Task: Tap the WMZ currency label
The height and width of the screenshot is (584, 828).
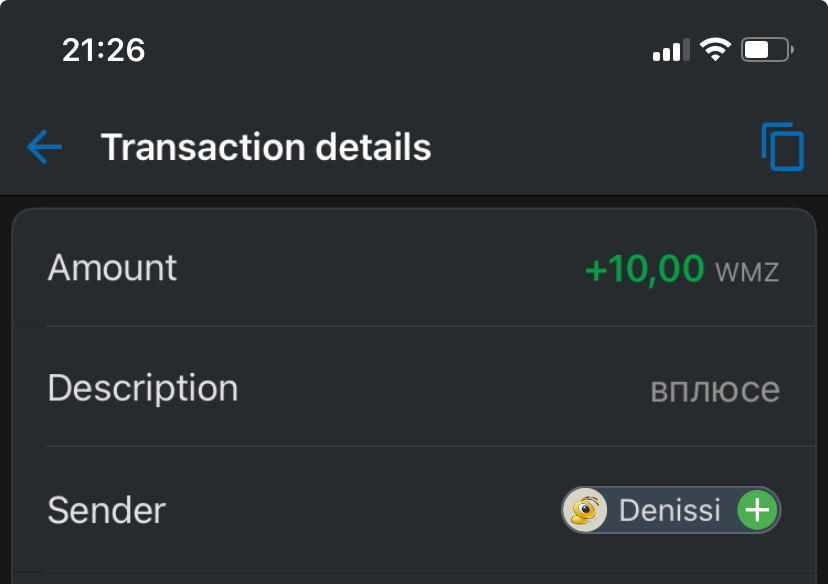Action: 747,272
